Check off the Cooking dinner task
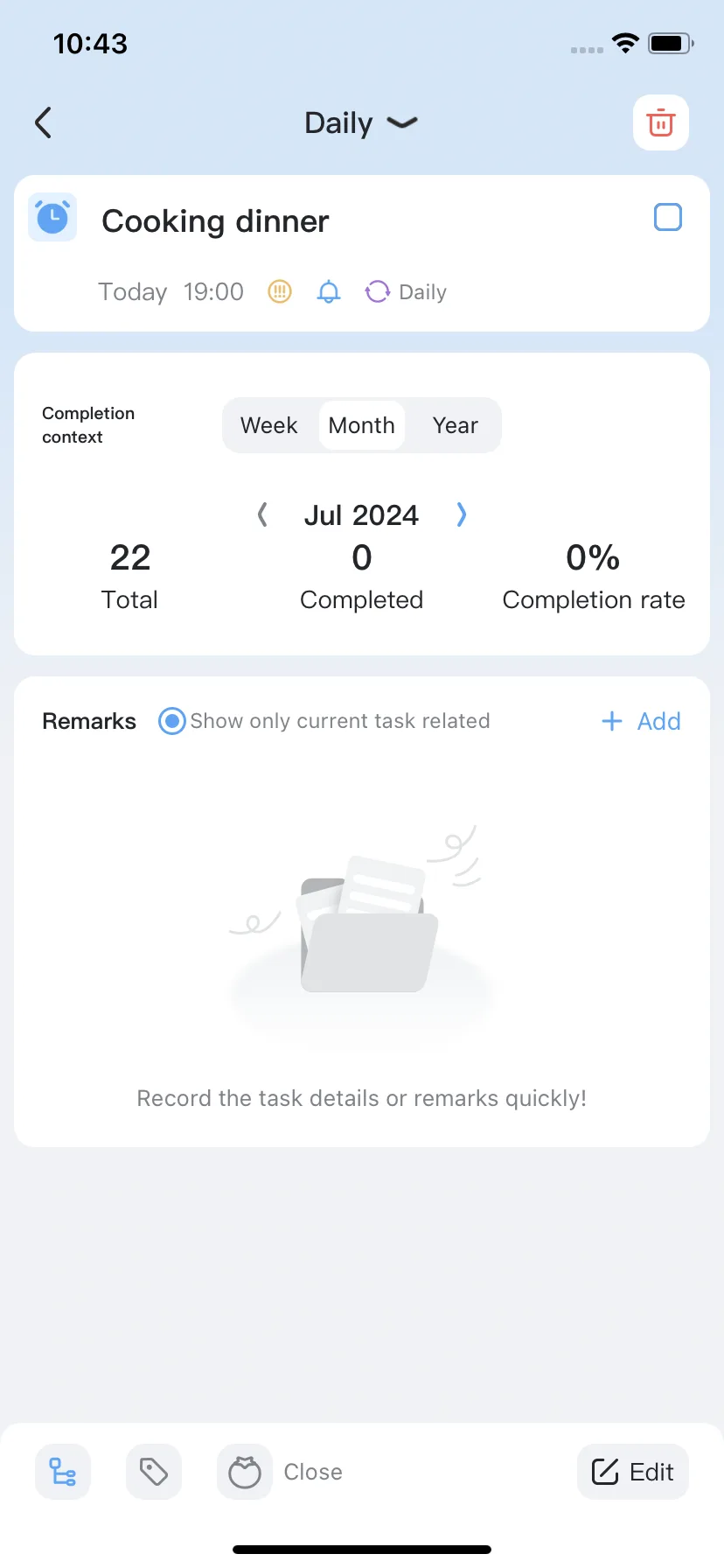 click(x=668, y=217)
